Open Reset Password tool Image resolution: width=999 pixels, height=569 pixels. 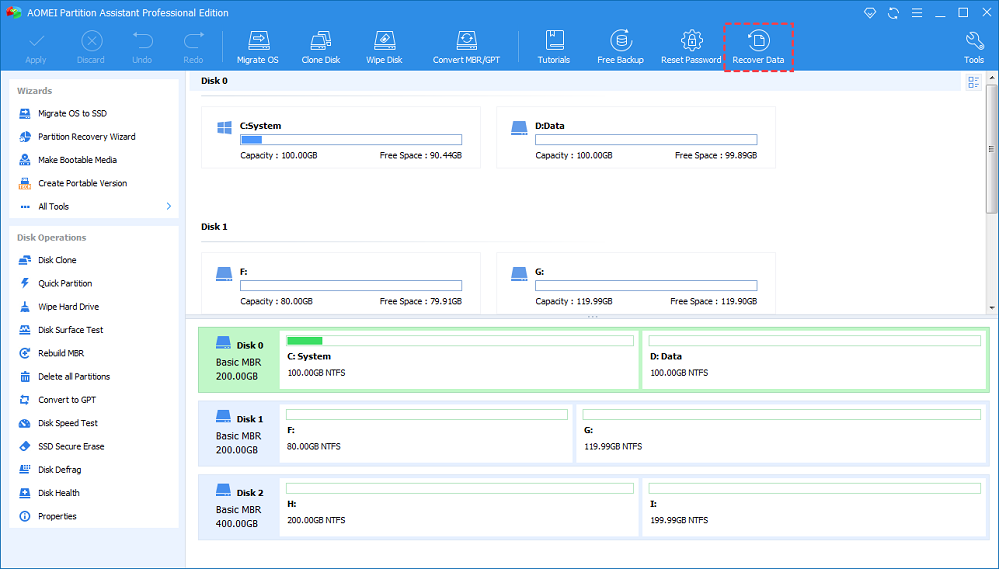(x=691, y=47)
